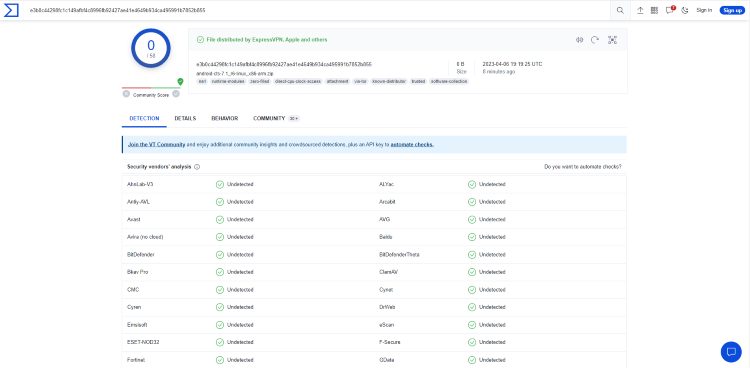The width and height of the screenshot is (750, 368).
Task: Click the blue Sign up button
Action: click(732, 10)
